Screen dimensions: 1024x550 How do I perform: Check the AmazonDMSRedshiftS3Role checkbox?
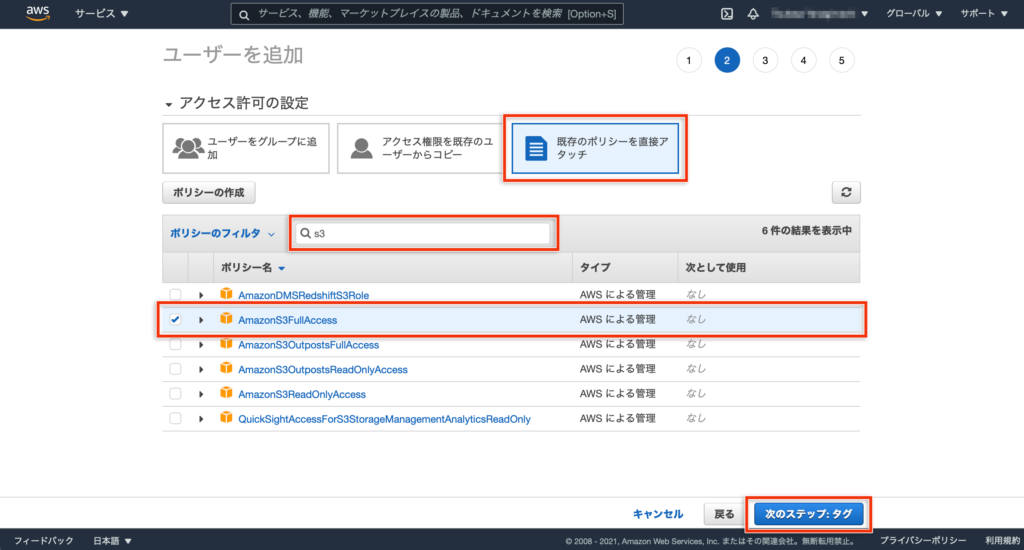175,295
